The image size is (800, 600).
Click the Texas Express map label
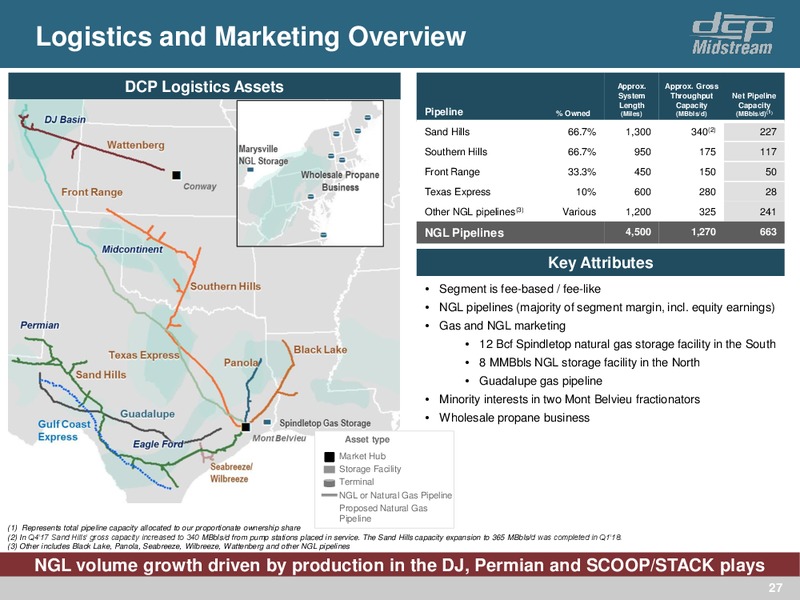pyautogui.click(x=144, y=355)
